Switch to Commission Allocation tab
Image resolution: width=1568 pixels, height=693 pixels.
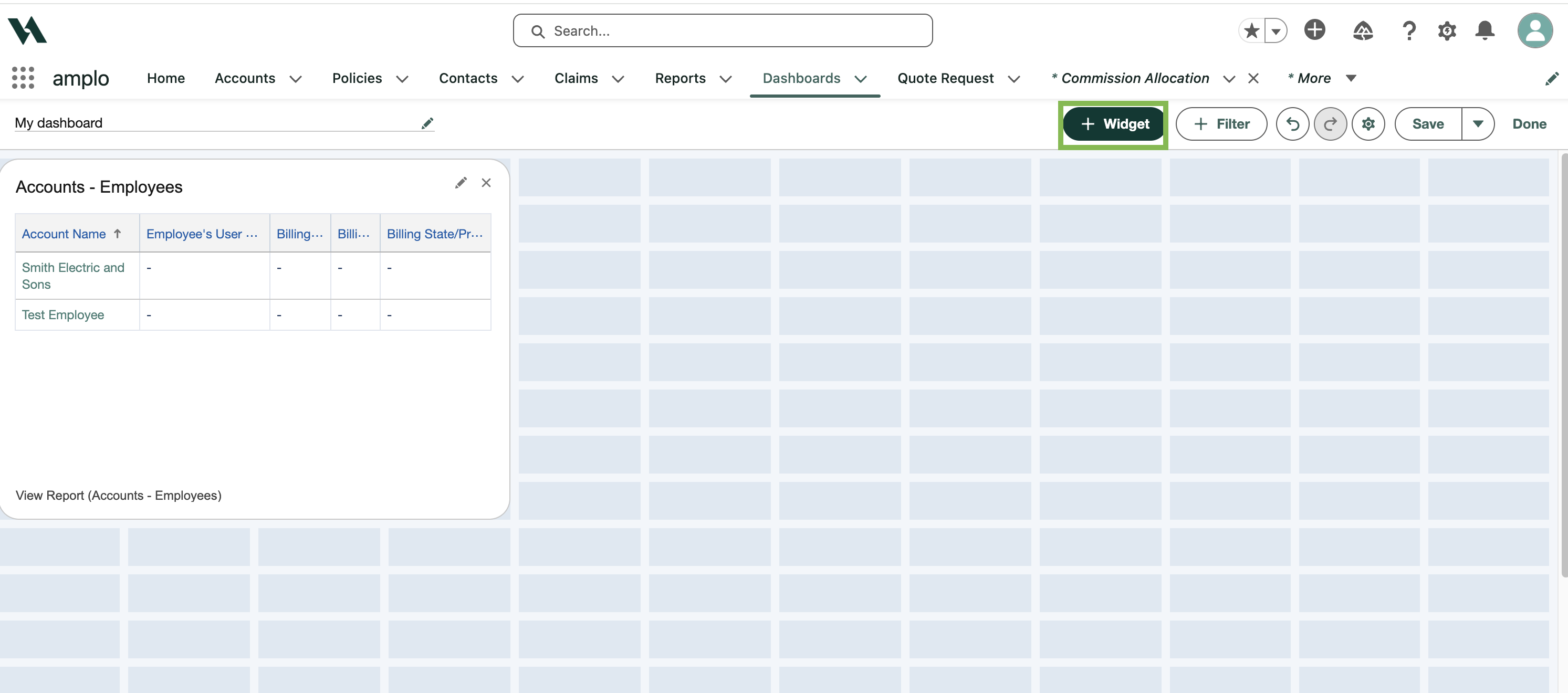1130,78
